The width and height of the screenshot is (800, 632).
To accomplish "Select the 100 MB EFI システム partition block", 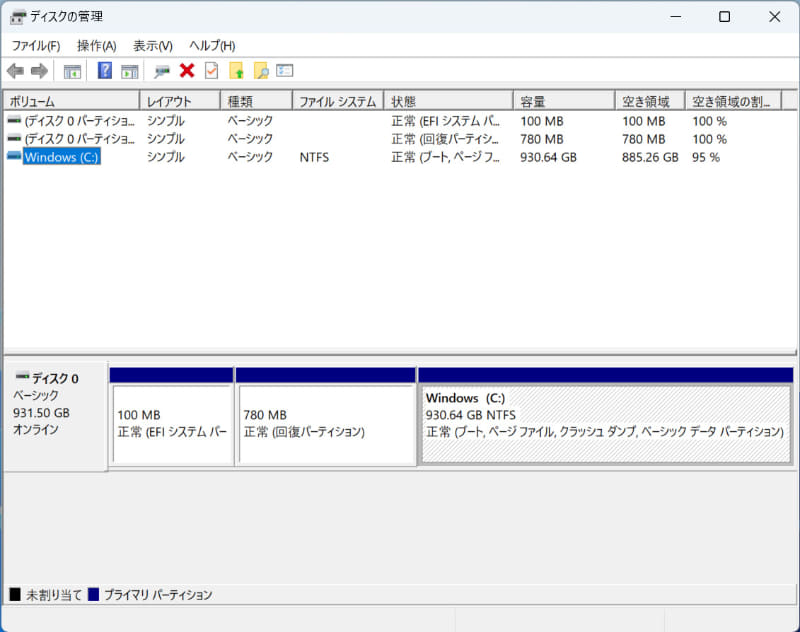I will pyautogui.click(x=170, y=425).
